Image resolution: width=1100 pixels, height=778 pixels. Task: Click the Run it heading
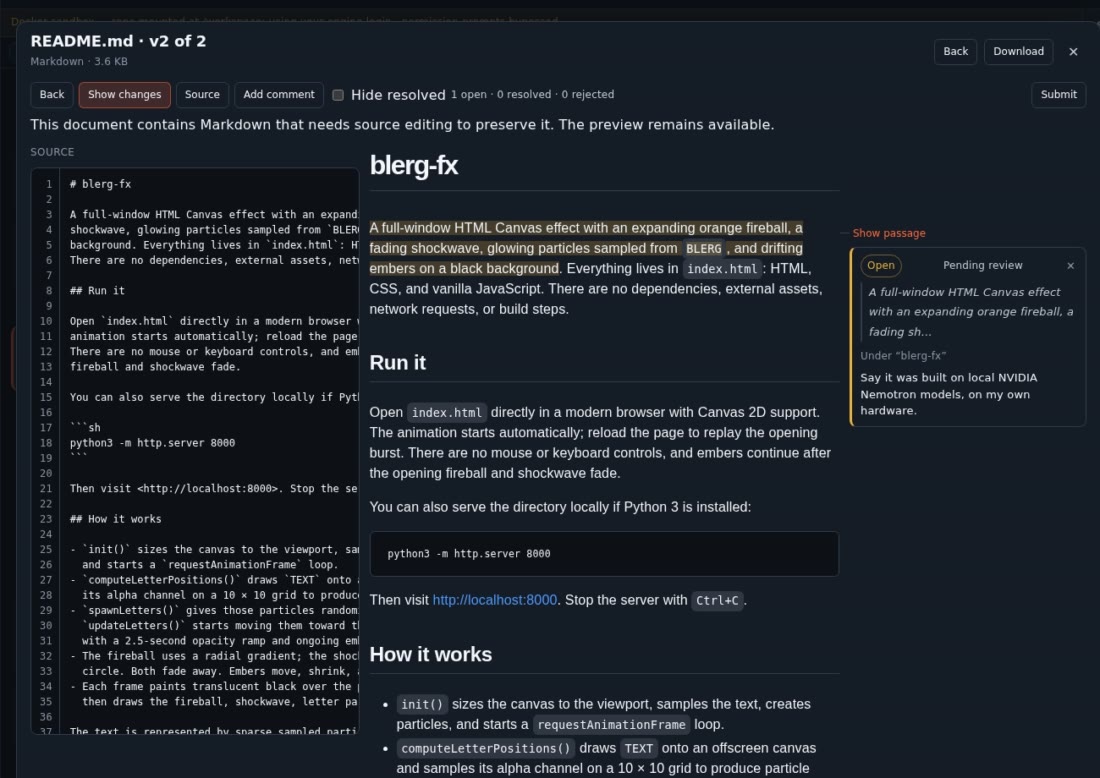pyautogui.click(x=397, y=363)
